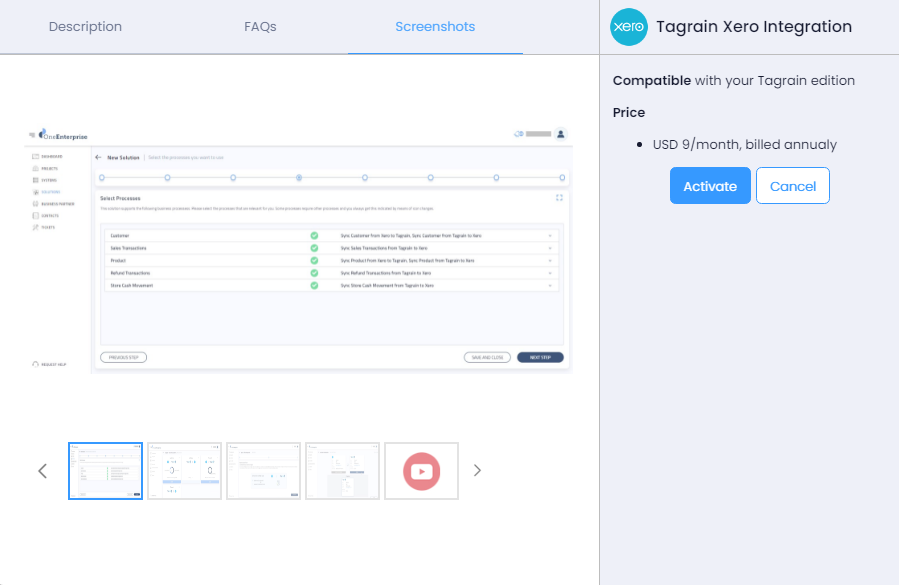Click the OneEnterprise logo in the preview
Viewport: 899px width, 585px height.
point(60,135)
